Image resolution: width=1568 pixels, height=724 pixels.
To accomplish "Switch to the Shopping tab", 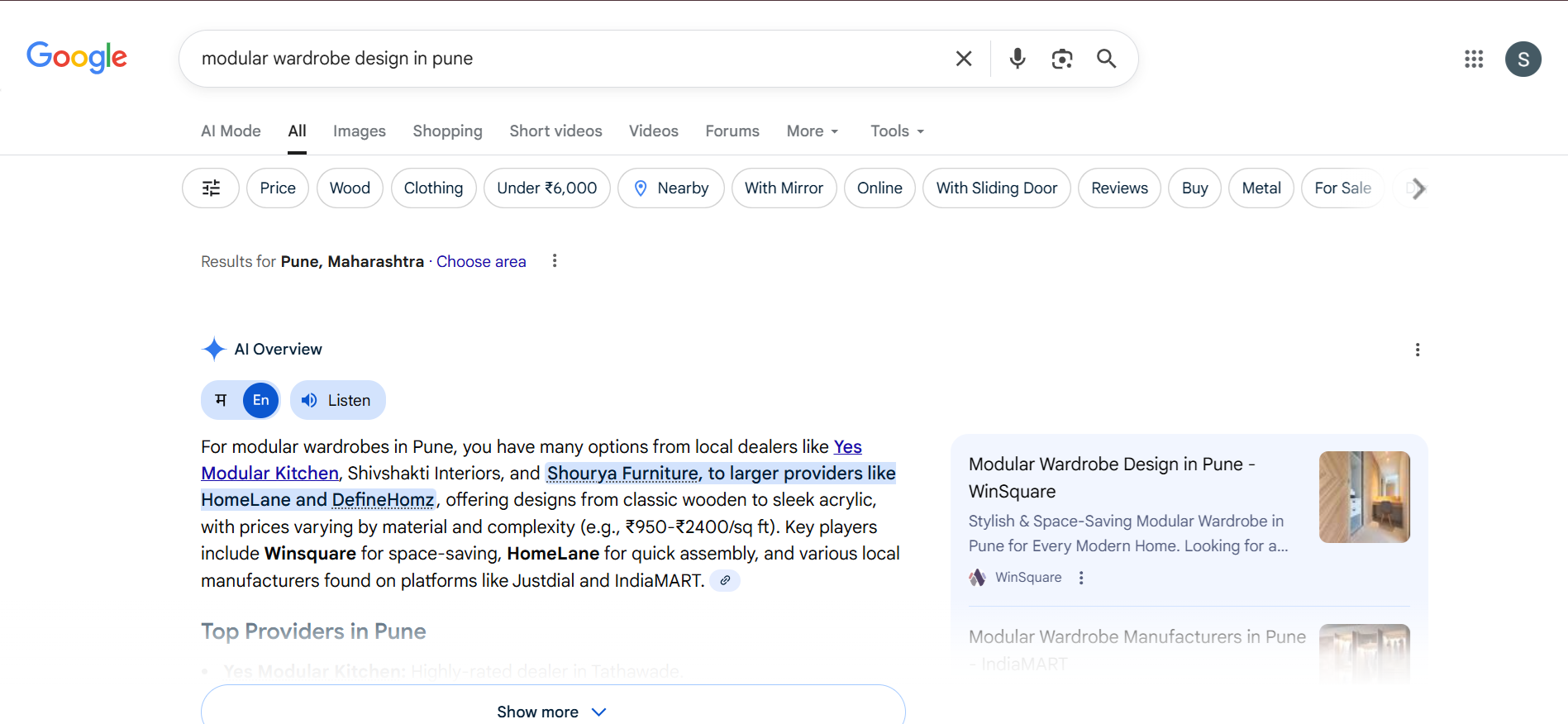I will click(x=447, y=131).
